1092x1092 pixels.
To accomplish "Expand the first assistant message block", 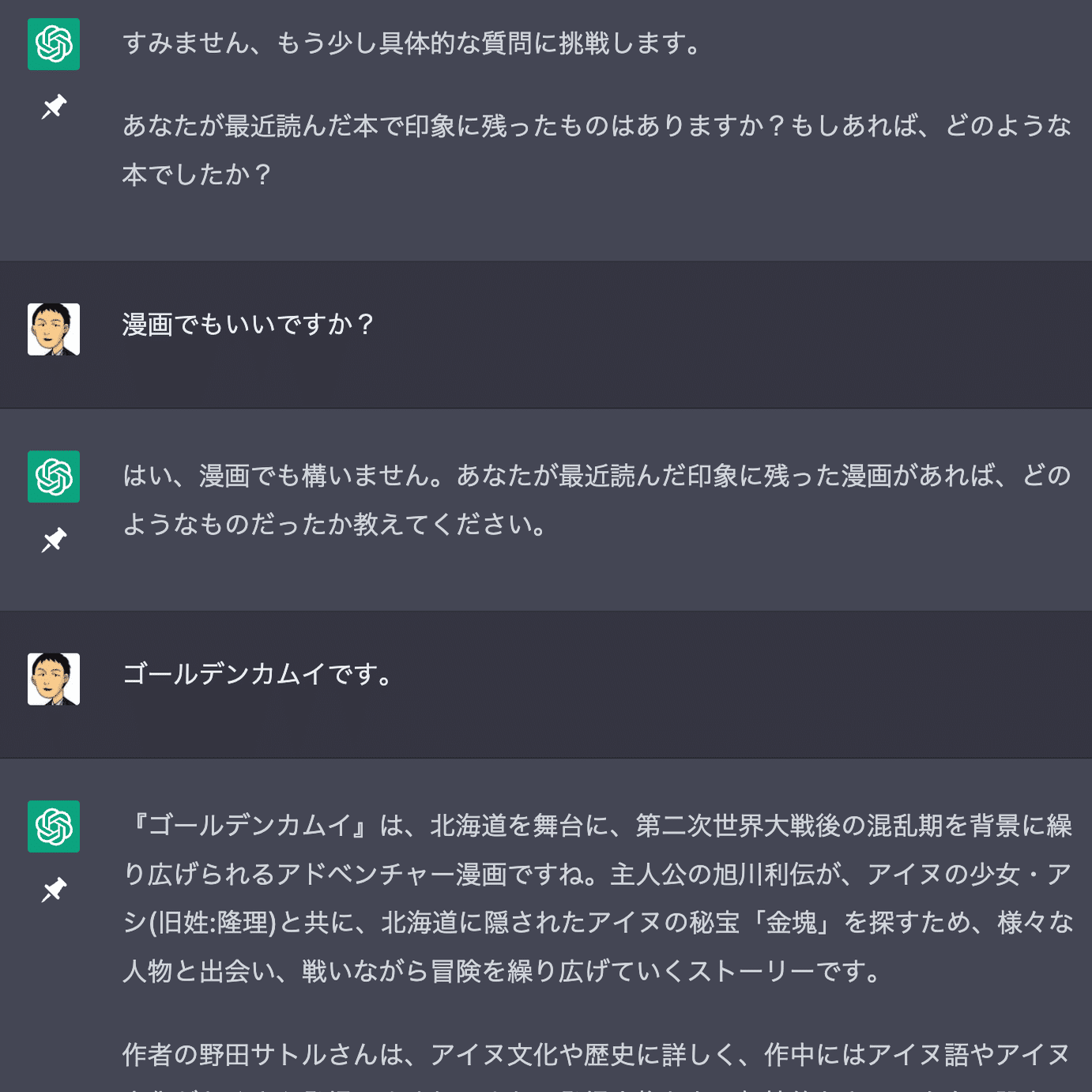I will pos(553,126).
